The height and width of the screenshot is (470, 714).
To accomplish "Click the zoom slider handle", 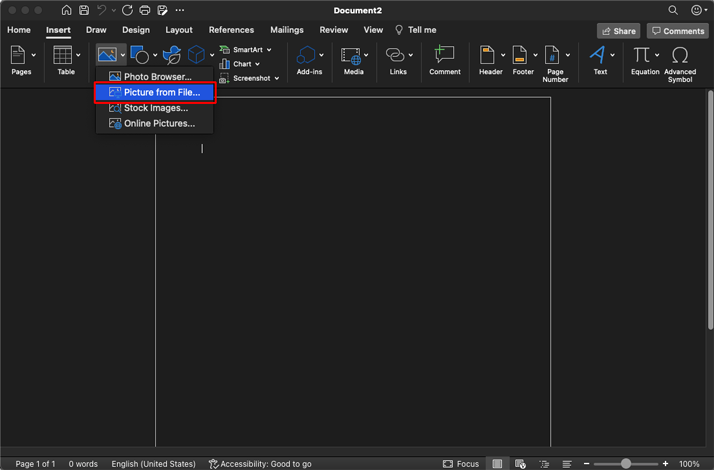I will pos(626,464).
